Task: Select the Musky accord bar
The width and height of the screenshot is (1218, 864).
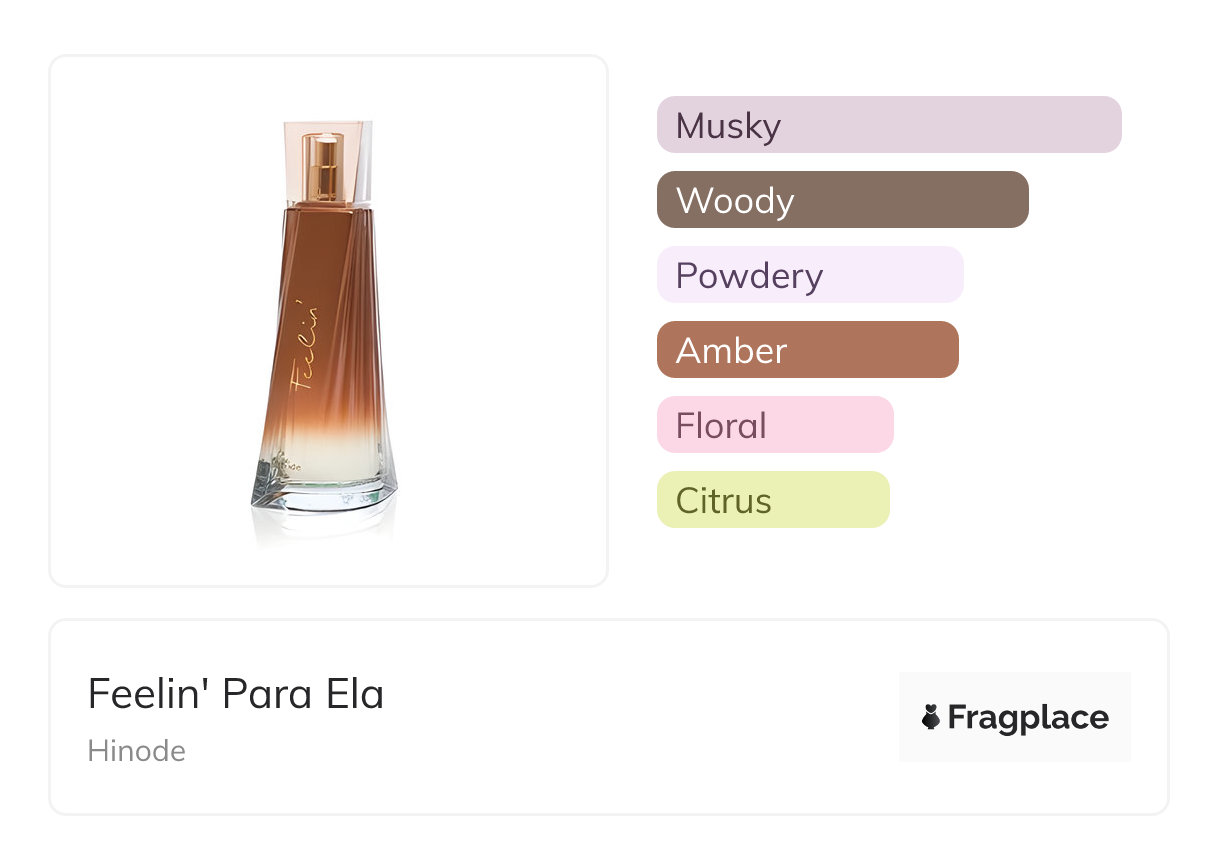Action: pyautogui.click(x=889, y=125)
